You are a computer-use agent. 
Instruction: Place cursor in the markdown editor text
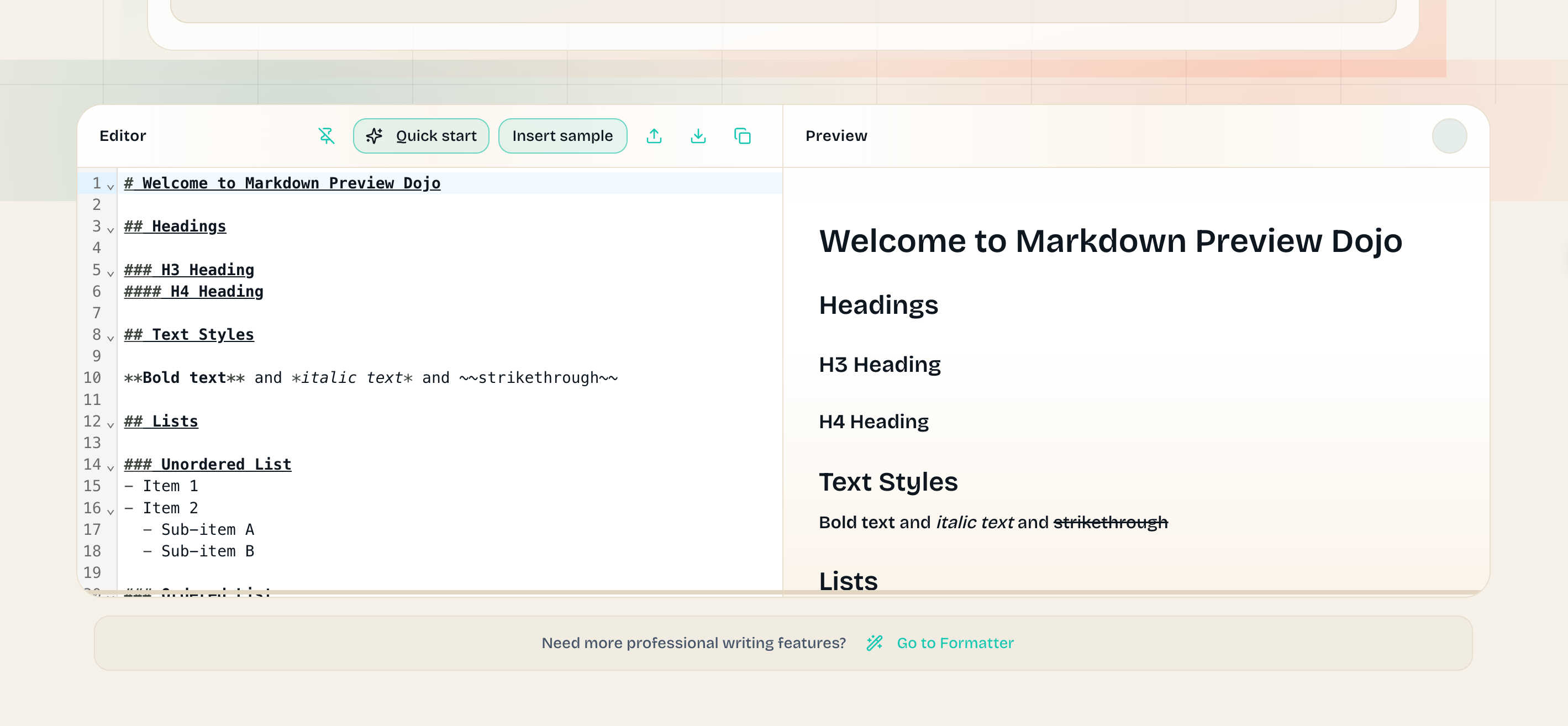click(426, 377)
